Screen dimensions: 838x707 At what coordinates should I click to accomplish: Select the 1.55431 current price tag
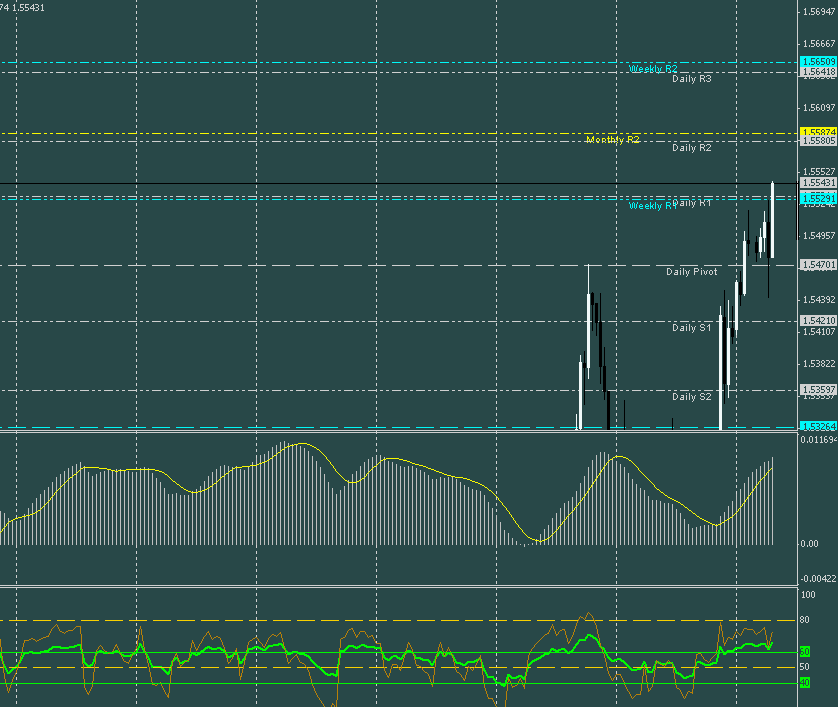point(818,183)
